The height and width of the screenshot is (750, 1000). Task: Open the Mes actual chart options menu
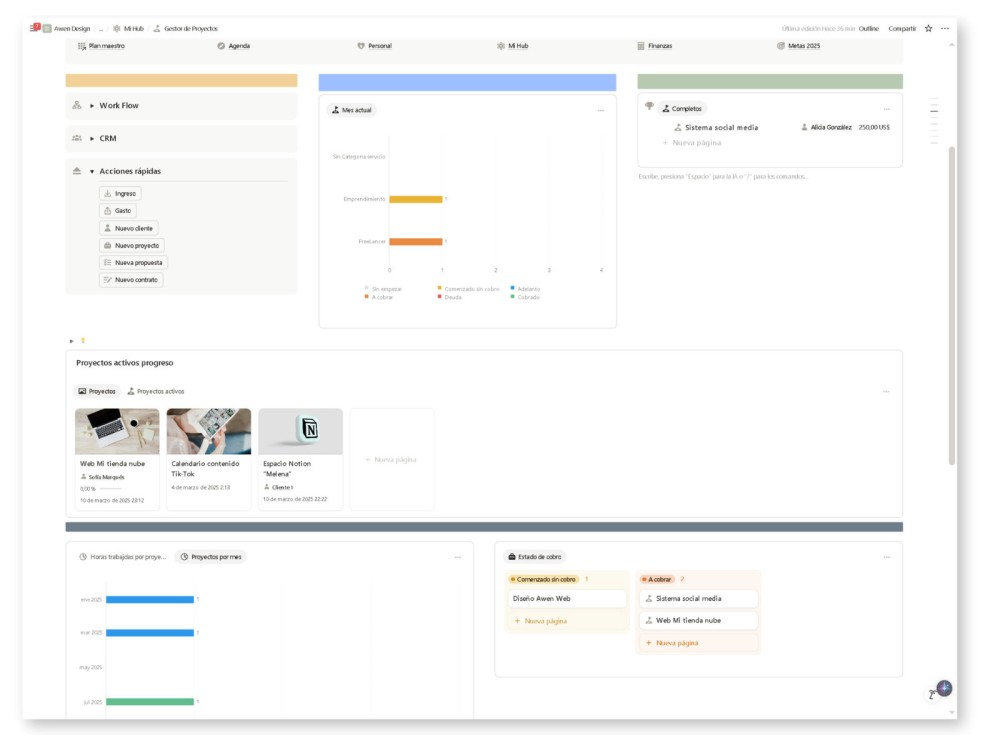click(601, 110)
